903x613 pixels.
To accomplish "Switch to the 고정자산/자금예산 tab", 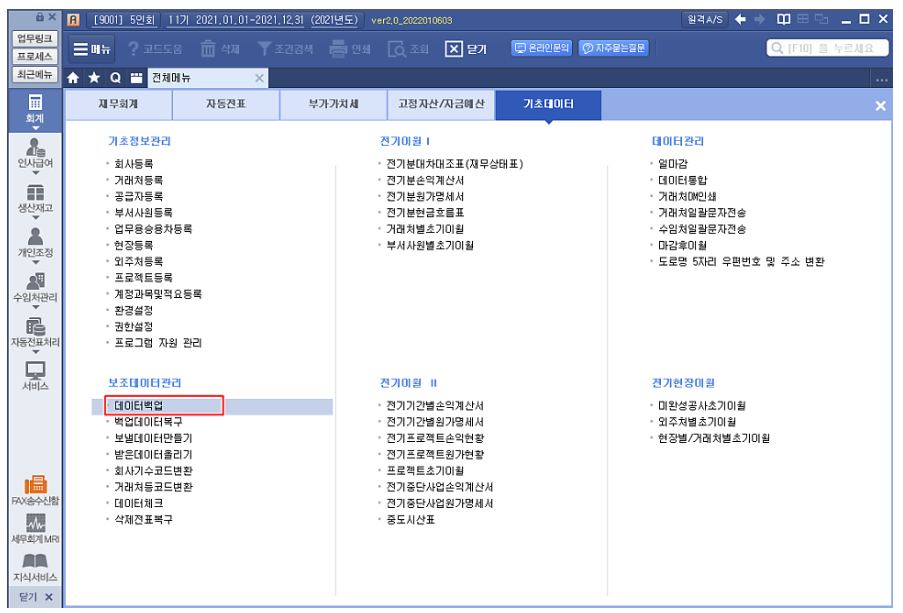I will (x=441, y=104).
